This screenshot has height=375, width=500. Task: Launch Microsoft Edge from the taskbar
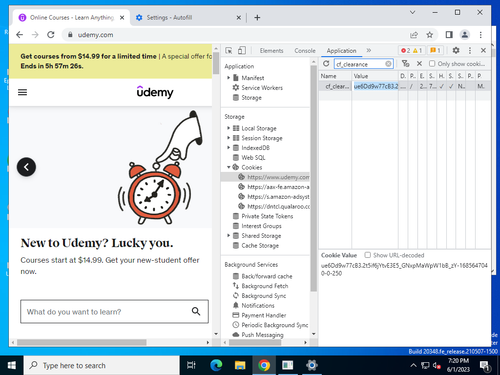(216, 365)
